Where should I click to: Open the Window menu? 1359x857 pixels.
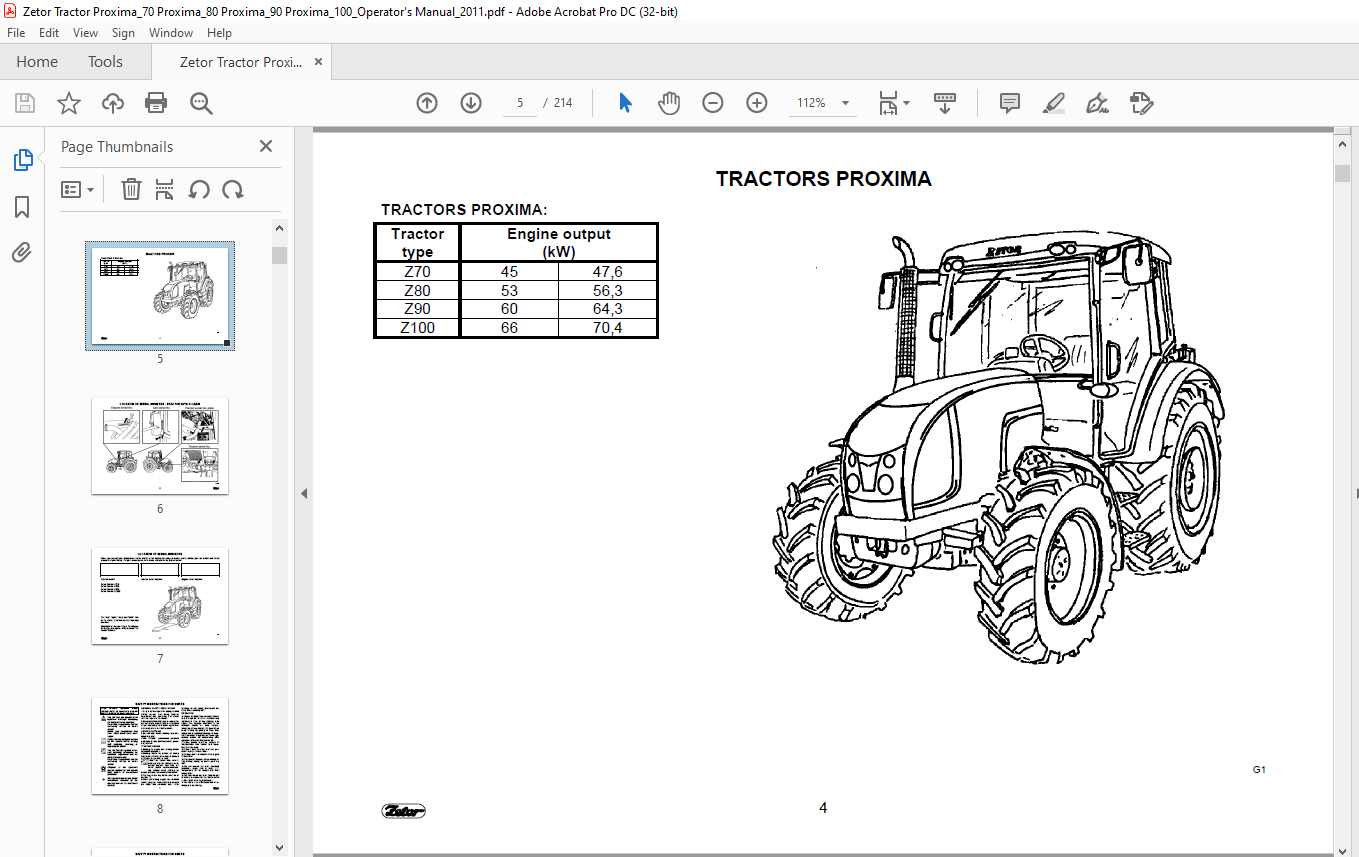click(x=171, y=33)
